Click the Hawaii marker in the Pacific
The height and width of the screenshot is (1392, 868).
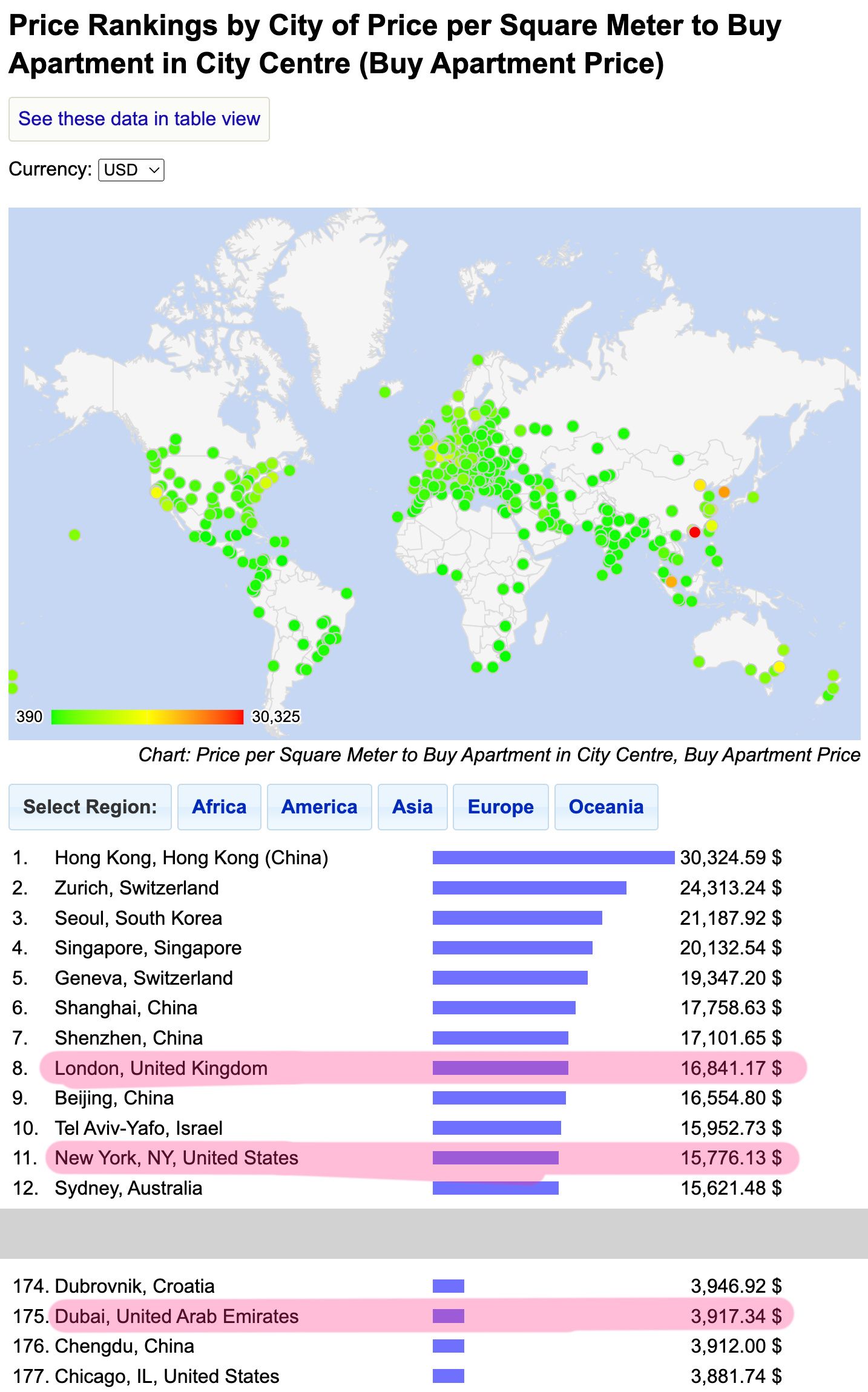coord(74,534)
